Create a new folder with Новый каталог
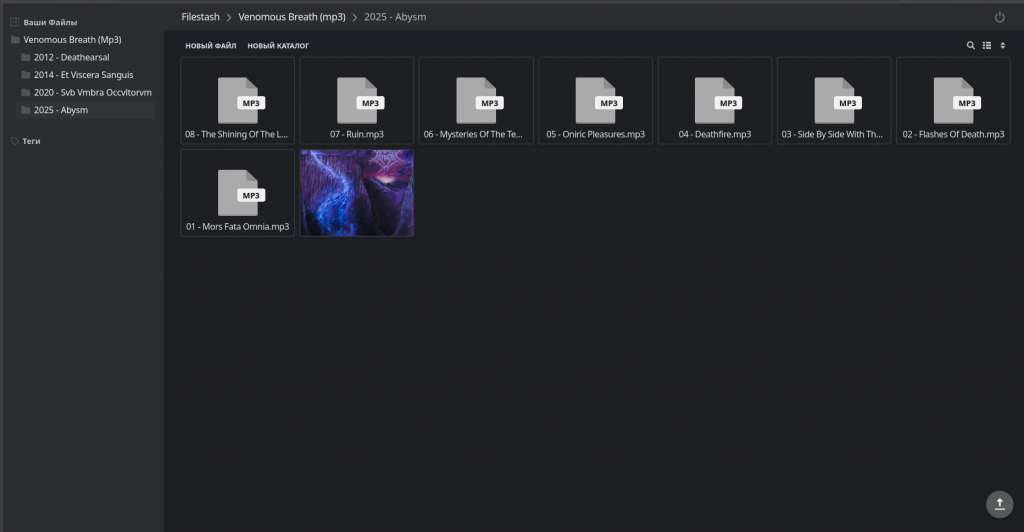Image resolution: width=1024 pixels, height=532 pixels. pyautogui.click(x=278, y=46)
